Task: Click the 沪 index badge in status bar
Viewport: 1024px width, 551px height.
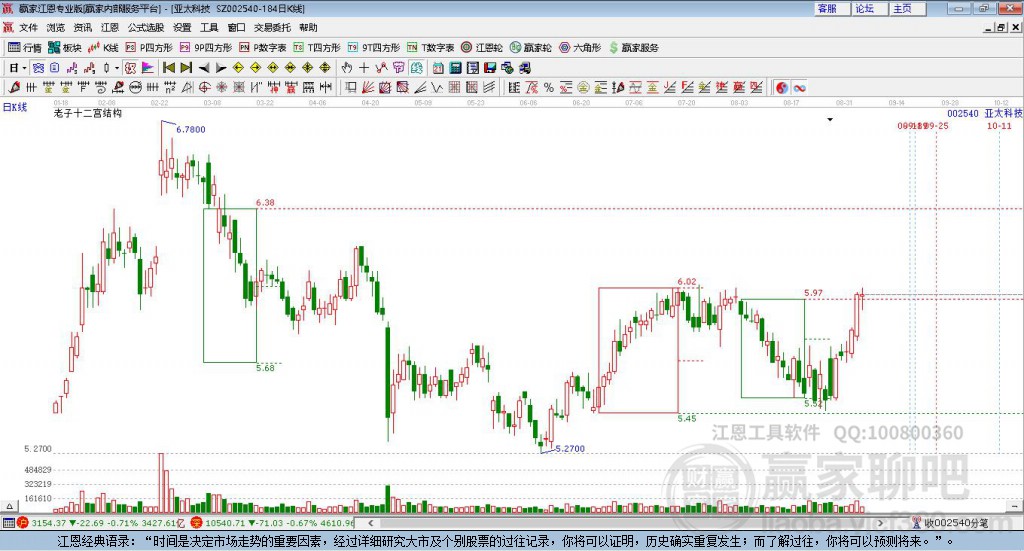Action: click(22, 523)
